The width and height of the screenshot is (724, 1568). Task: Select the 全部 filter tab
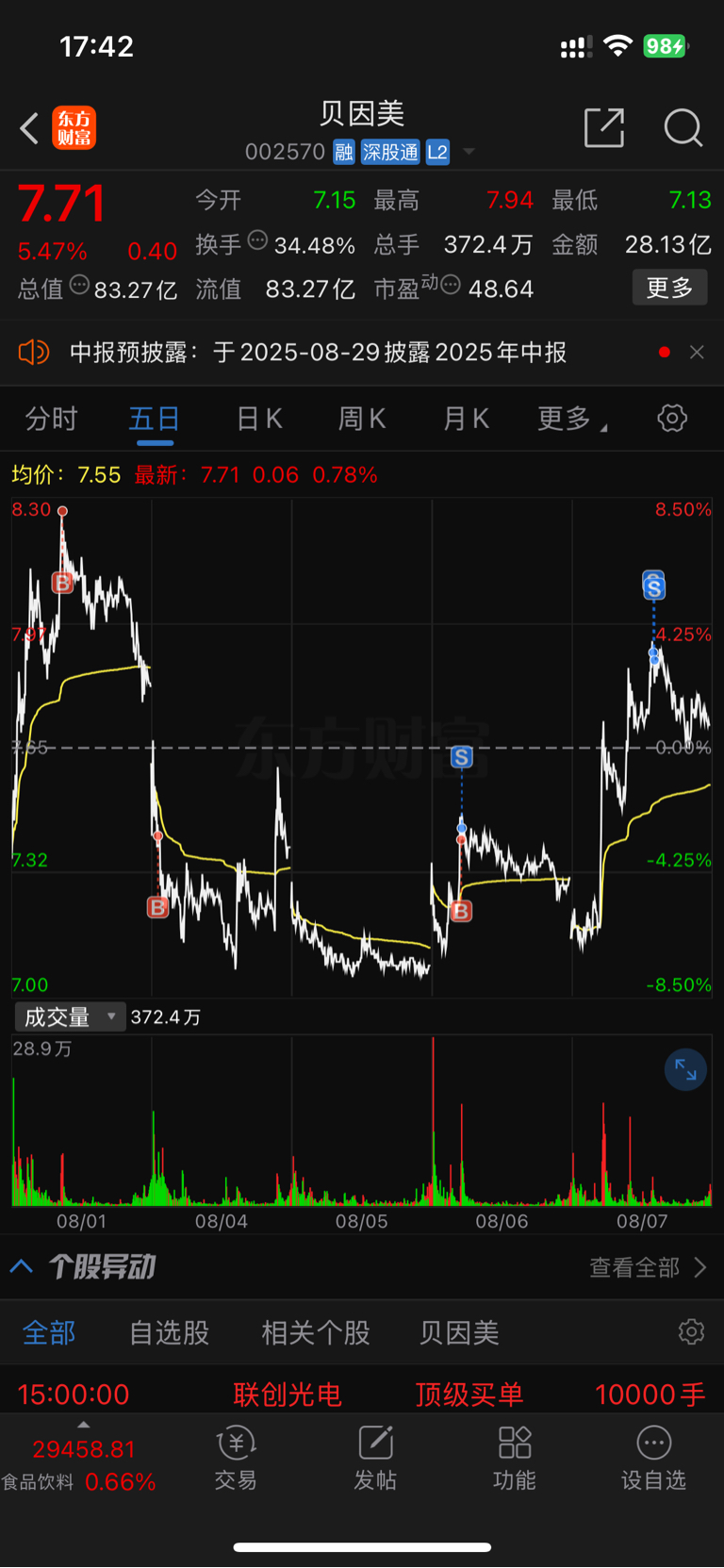[x=49, y=1332]
